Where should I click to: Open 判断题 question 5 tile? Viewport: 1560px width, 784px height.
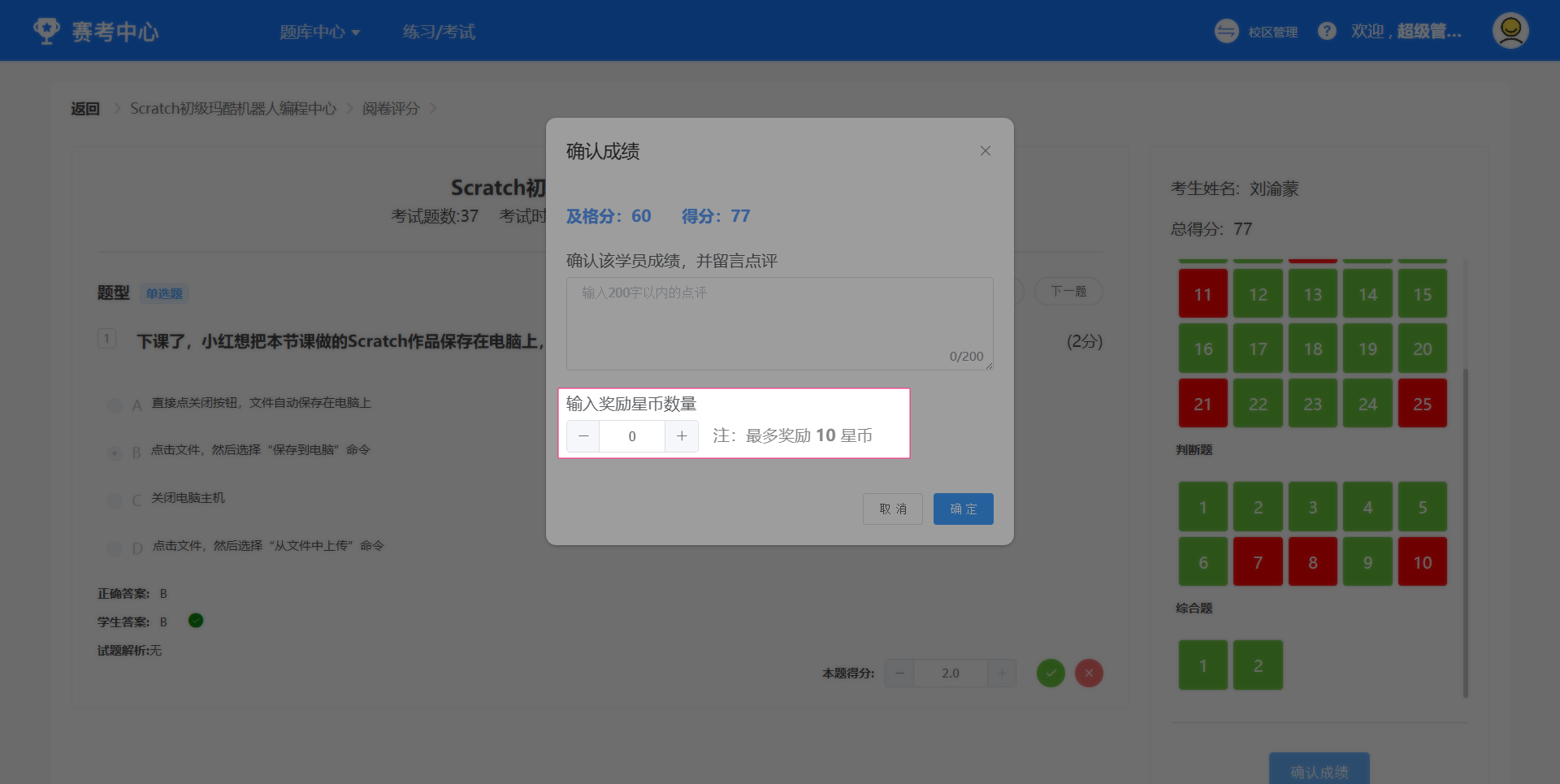1423,507
